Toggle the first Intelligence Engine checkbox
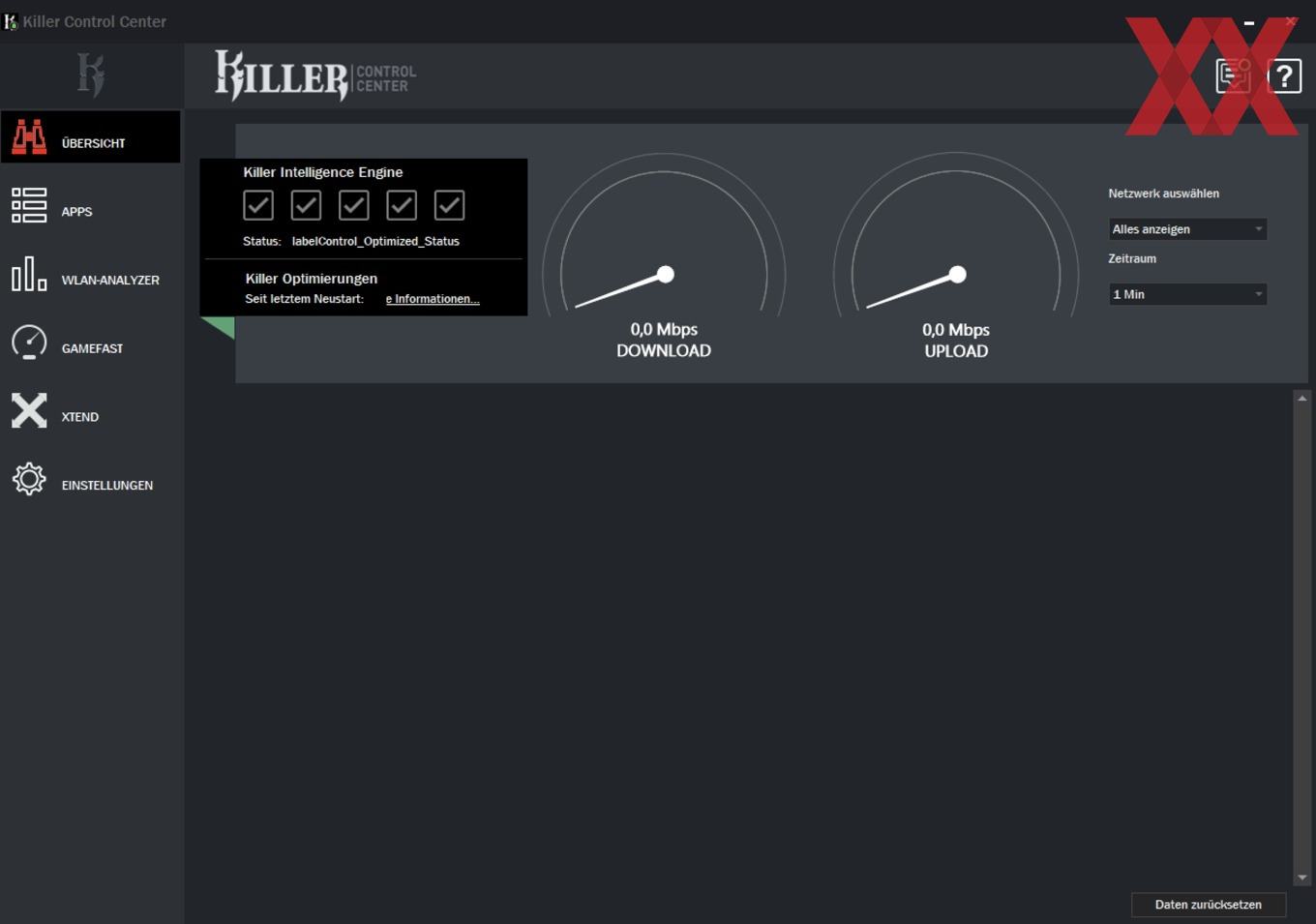The height and width of the screenshot is (924, 1316). (258, 205)
